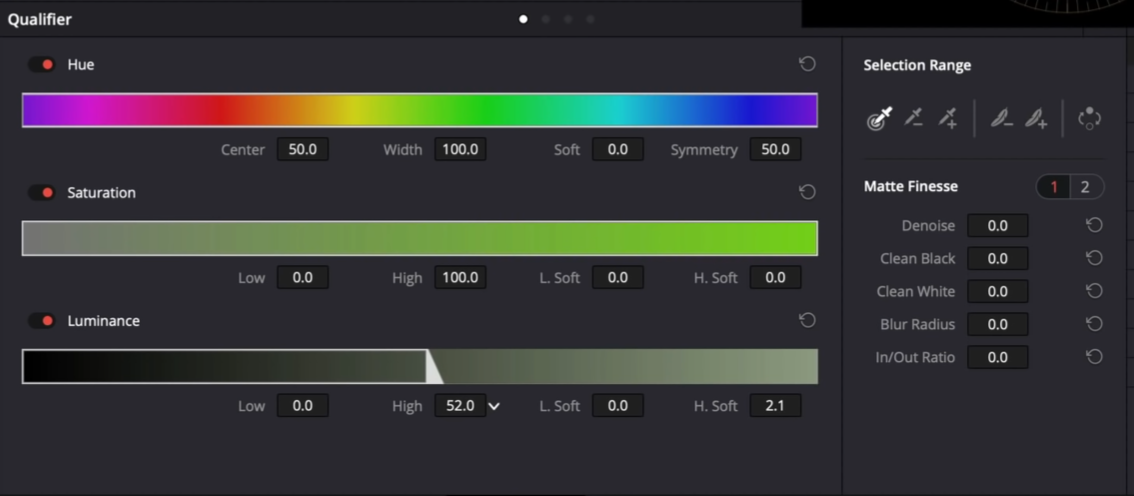Click the Symmetry label under Hue

pyautogui.click(x=704, y=150)
